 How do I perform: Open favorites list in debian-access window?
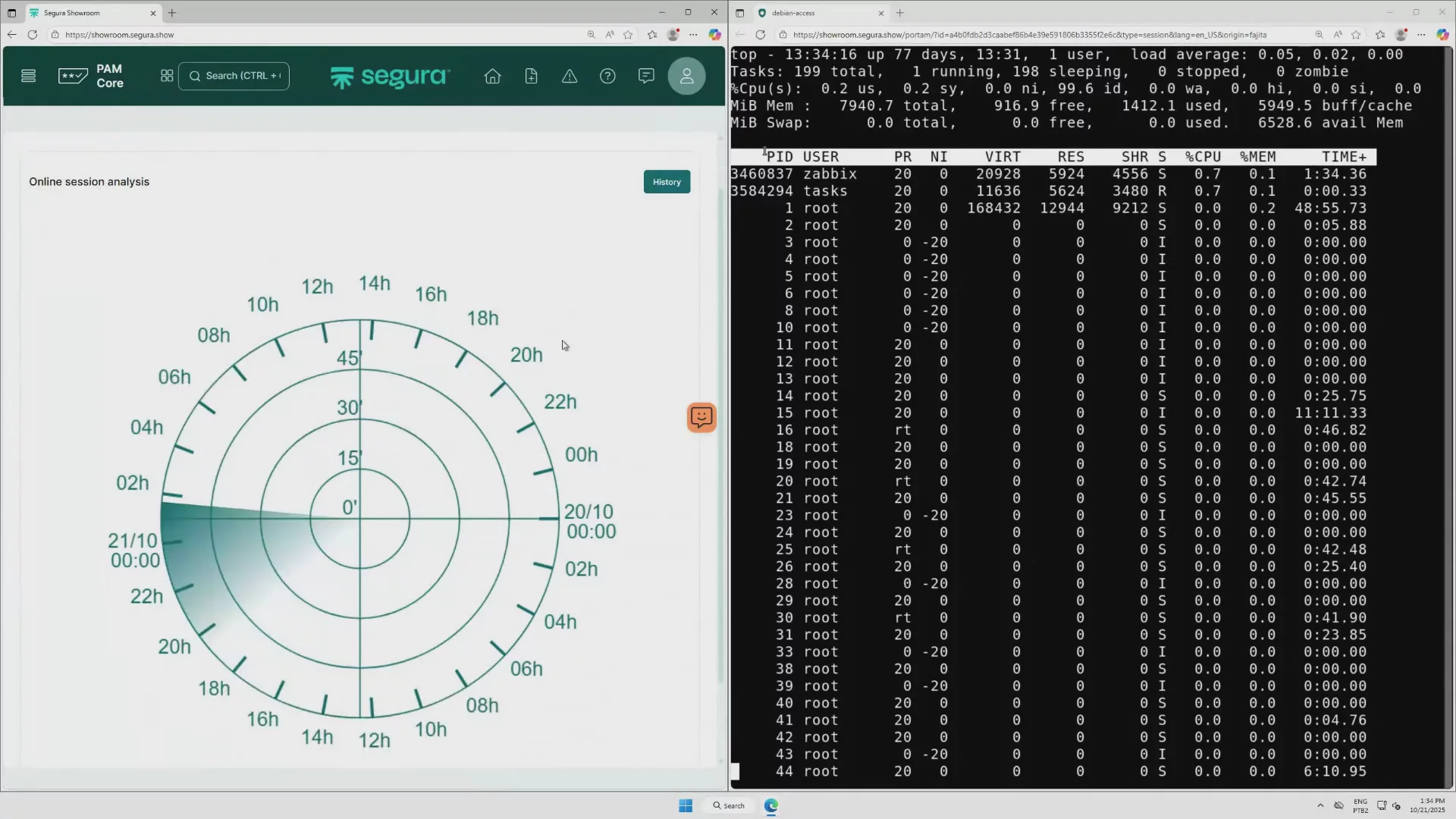pyautogui.click(x=1380, y=34)
